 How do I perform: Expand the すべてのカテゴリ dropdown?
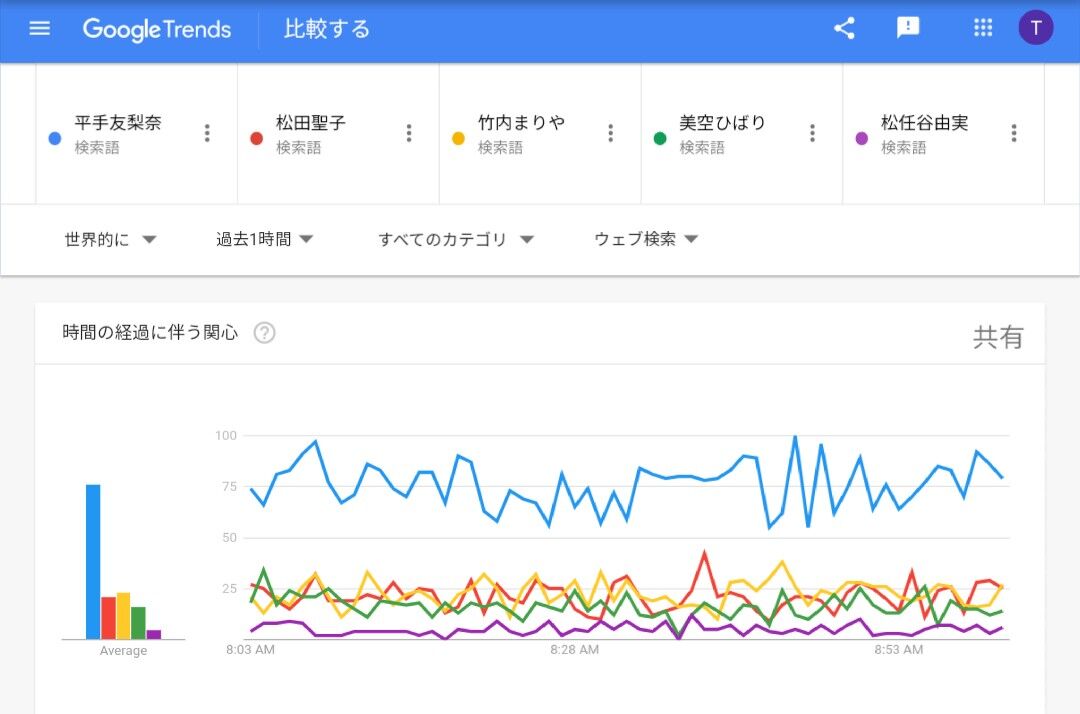tap(456, 239)
